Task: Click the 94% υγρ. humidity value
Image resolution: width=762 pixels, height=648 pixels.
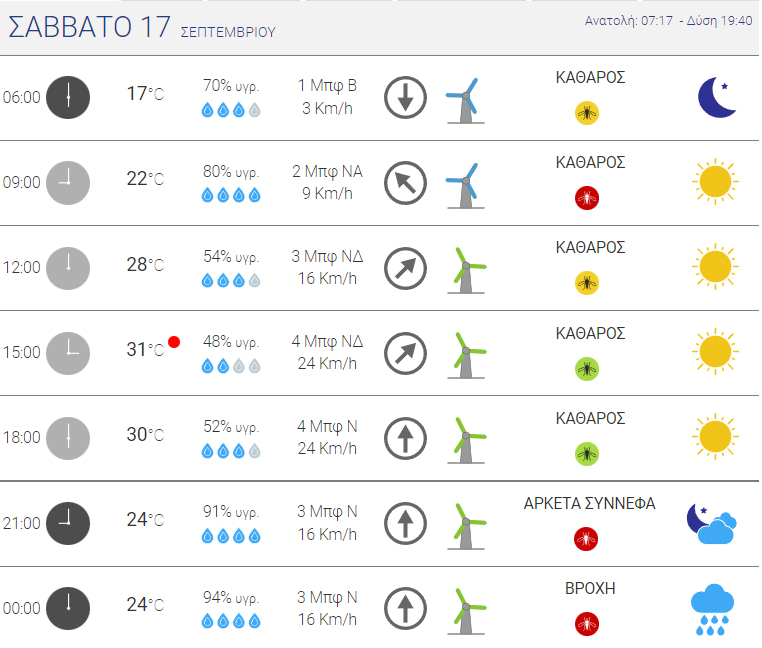Action: [x=231, y=597]
